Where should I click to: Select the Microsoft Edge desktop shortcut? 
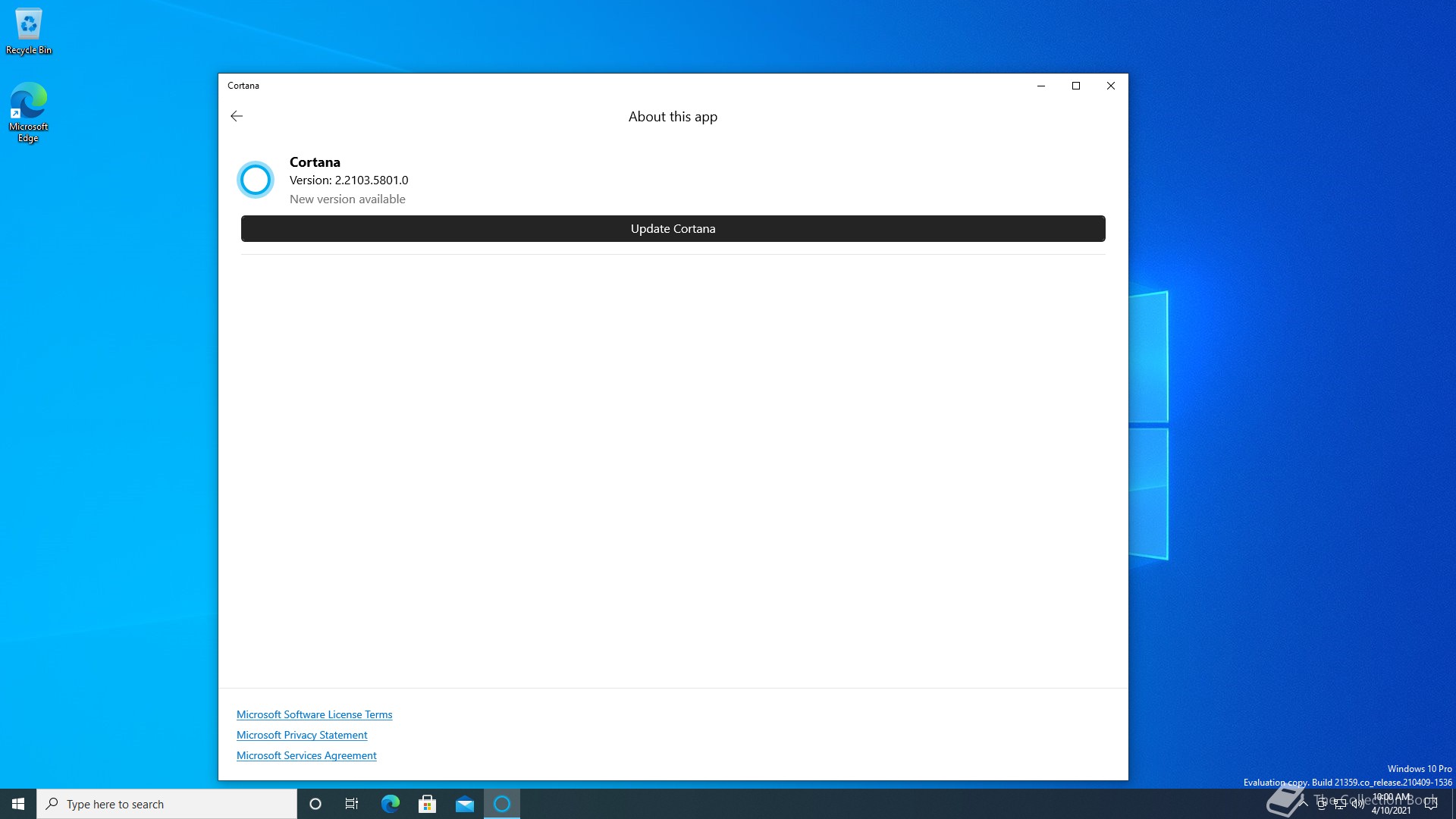pyautogui.click(x=29, y=112)
